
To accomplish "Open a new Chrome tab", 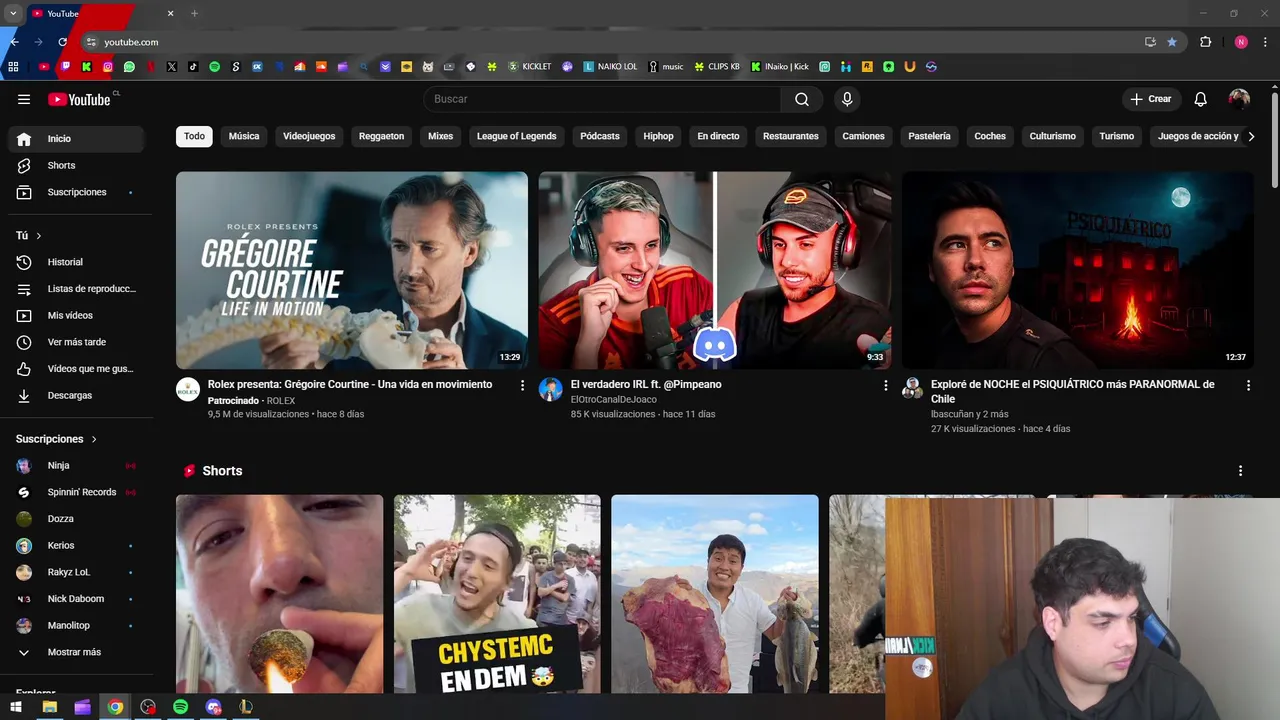I will click(x=194, y=13).
